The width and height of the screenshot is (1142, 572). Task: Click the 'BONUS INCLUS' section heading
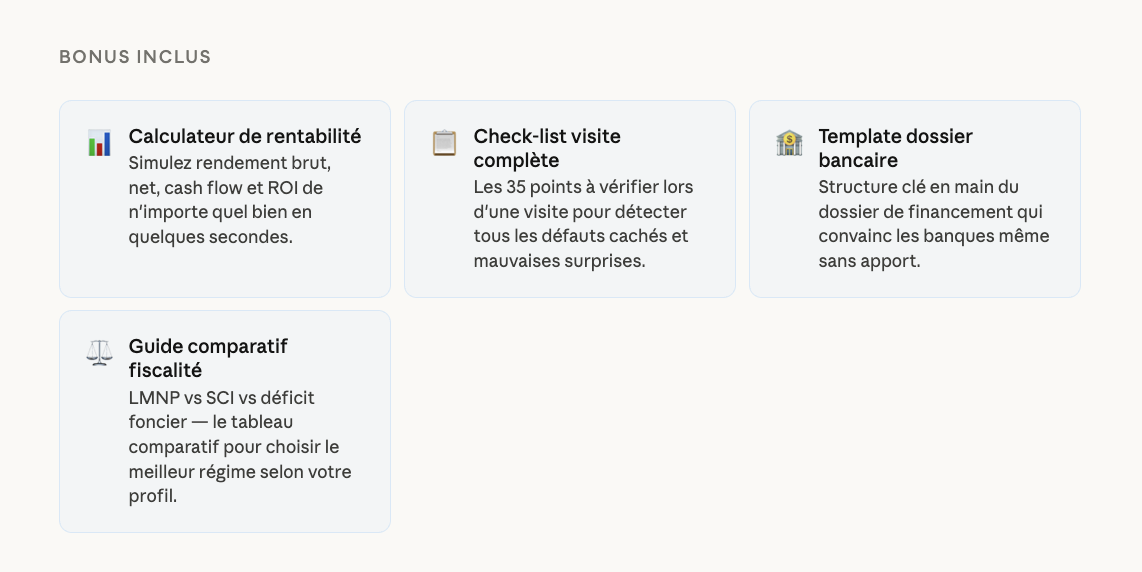click(x=135, y=57)
